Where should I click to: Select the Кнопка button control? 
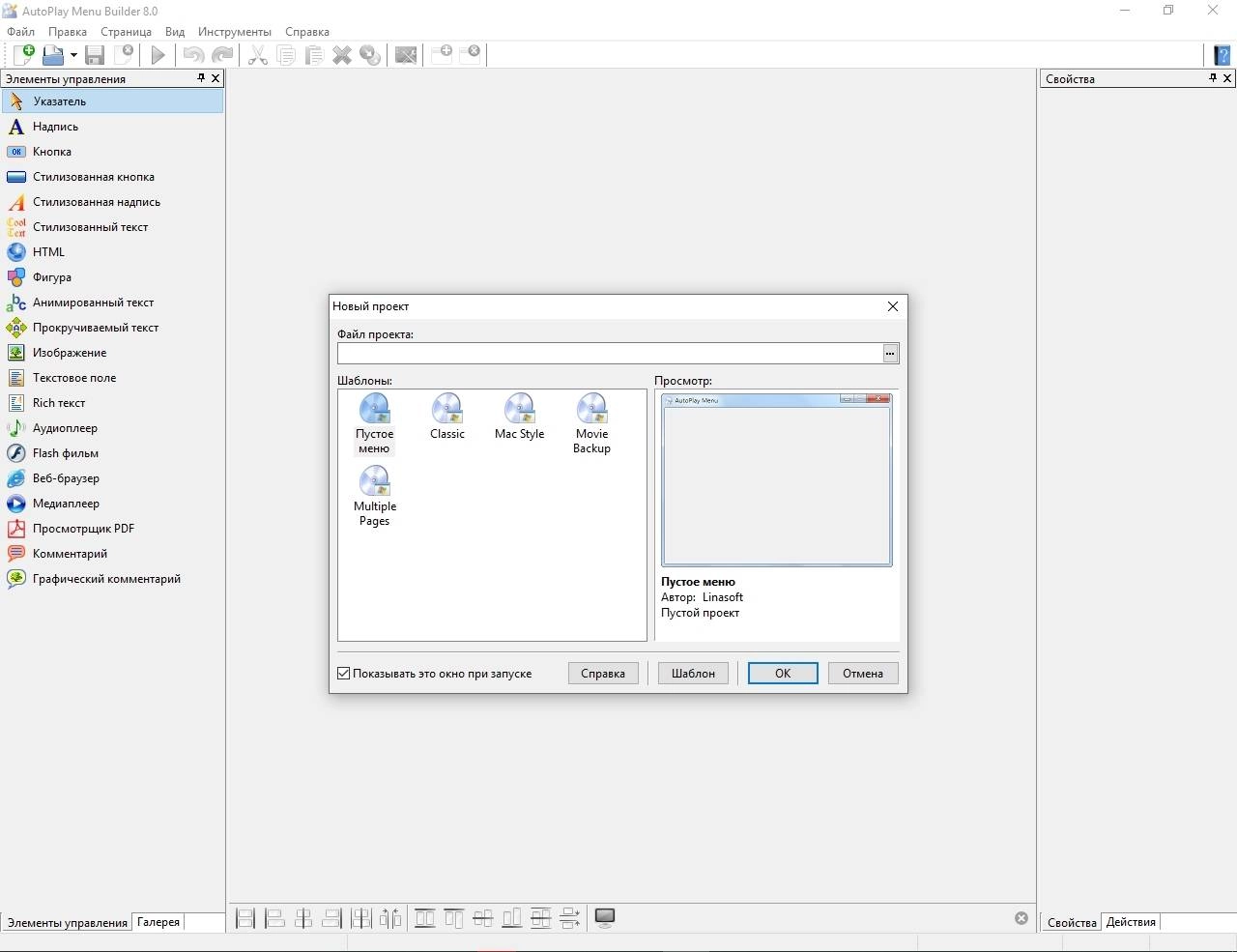[x=112, y=152]
